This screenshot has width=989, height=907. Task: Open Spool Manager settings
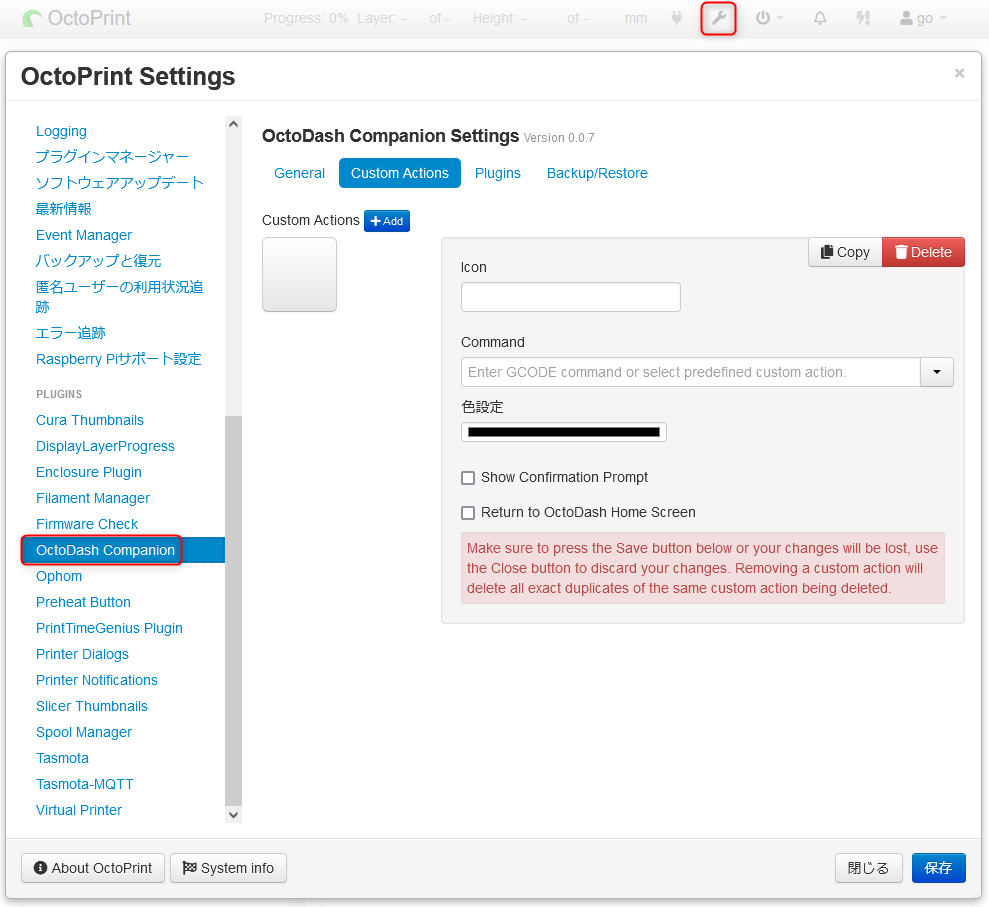click(x=84, y=732)
